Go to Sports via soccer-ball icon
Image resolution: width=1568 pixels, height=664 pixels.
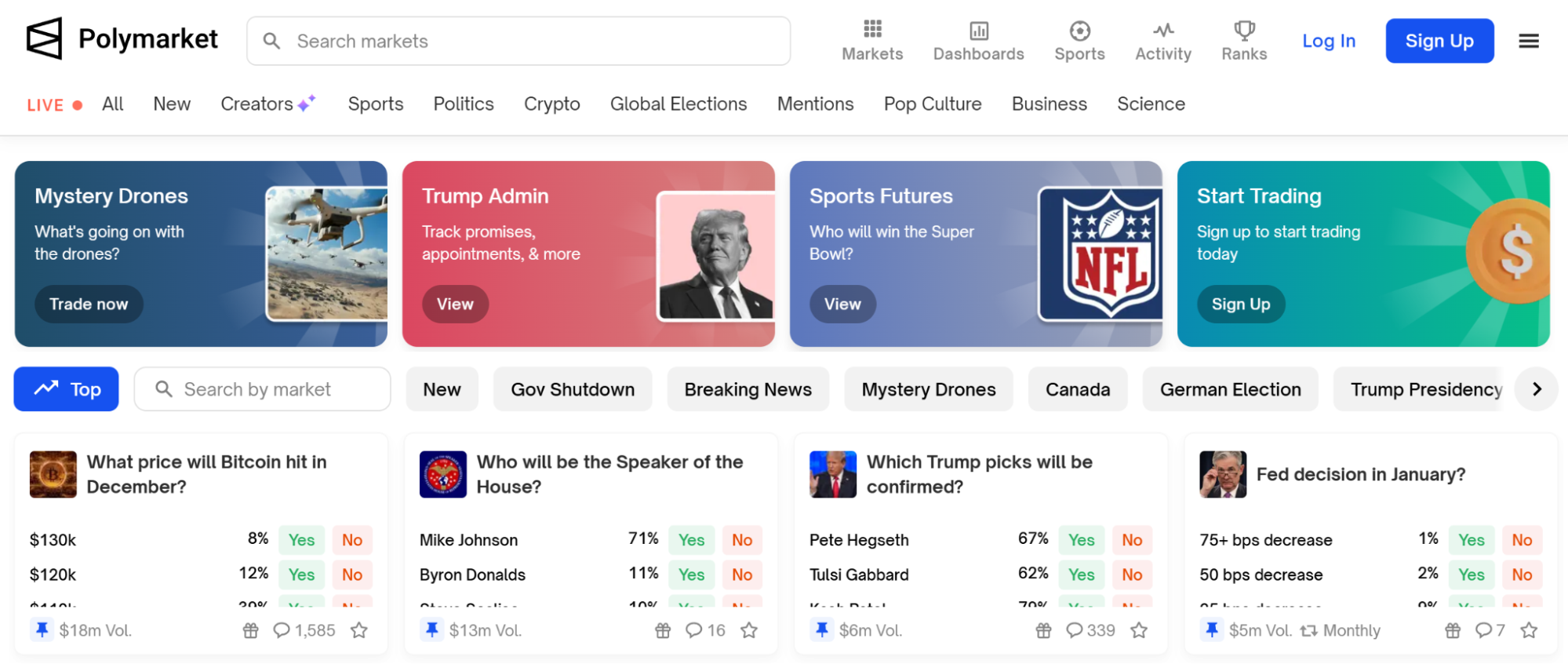point(1079,31)
